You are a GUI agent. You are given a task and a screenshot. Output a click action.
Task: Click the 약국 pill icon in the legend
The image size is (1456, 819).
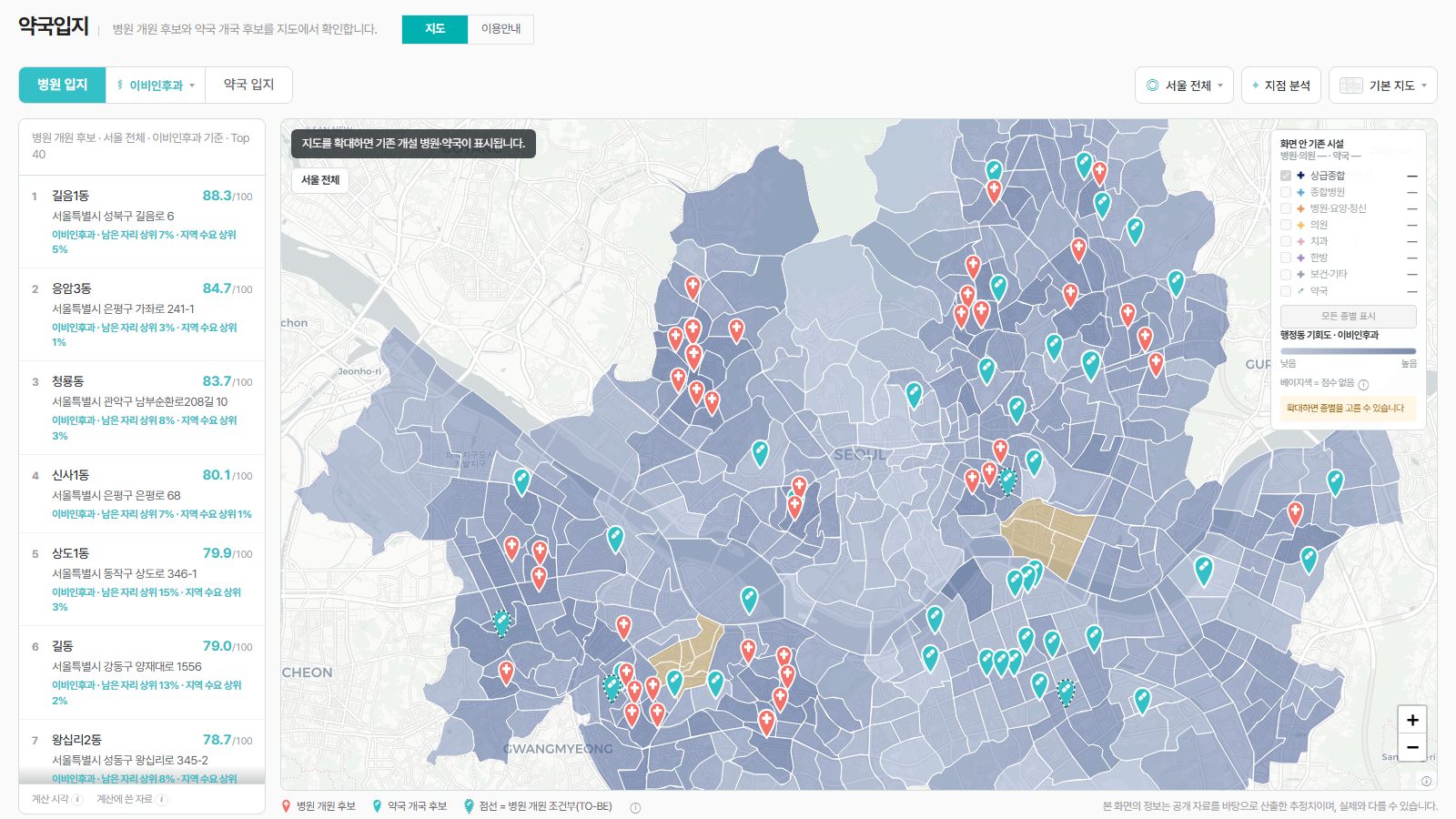(x=1300, y=291)
